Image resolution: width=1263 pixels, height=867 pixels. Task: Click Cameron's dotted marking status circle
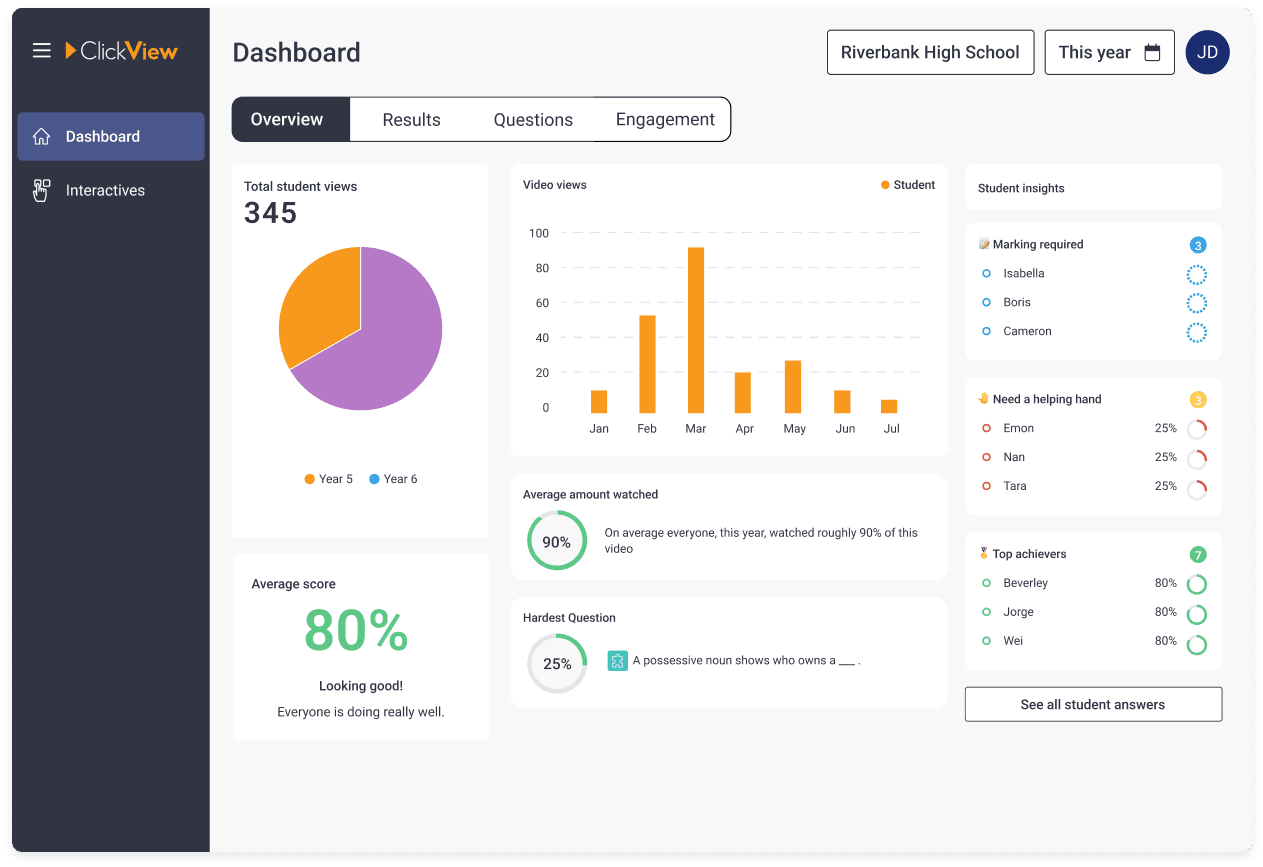(1196, 333)
